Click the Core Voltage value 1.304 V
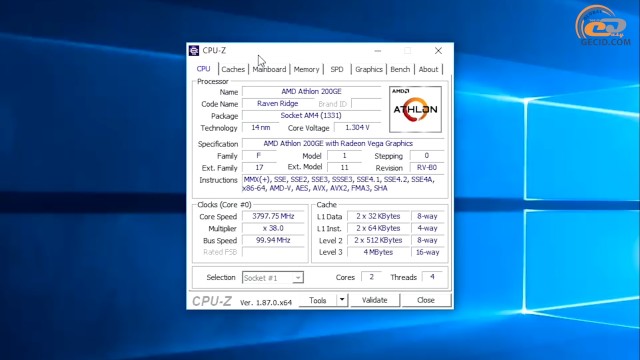This screenshot has width=640, height=360. pos(357,128)
